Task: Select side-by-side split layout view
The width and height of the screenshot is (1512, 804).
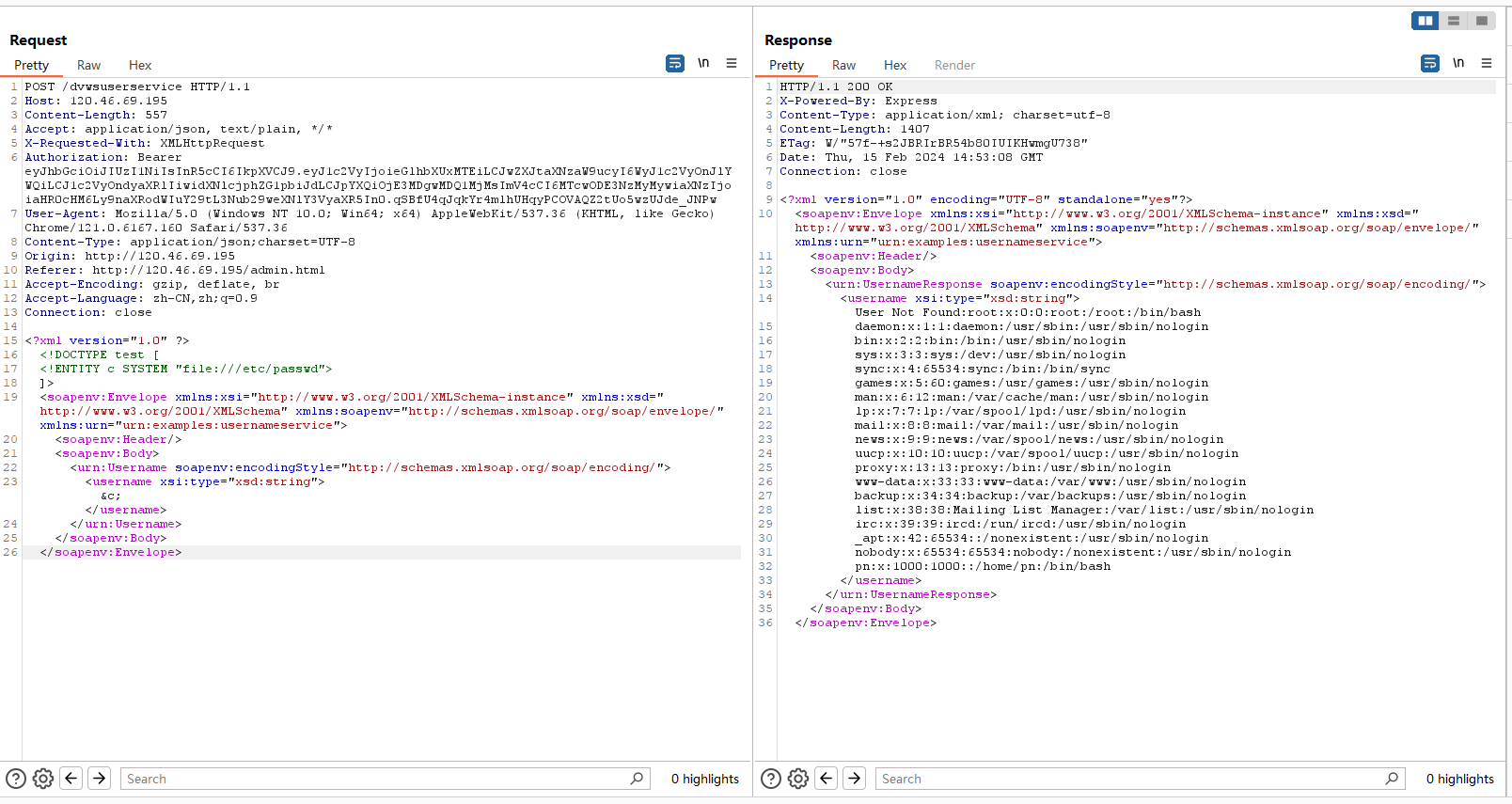Action: click(1425, 21)
